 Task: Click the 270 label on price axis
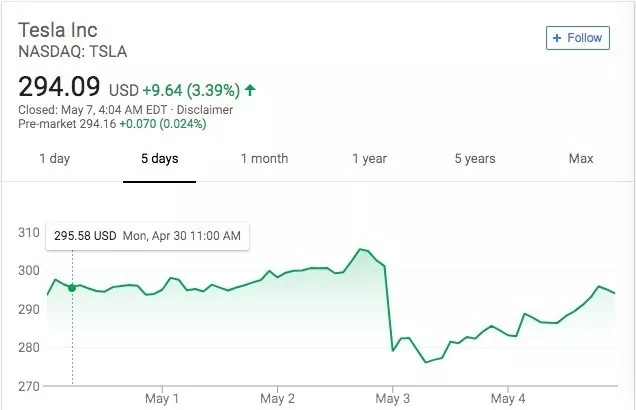[x=28, y=385]
